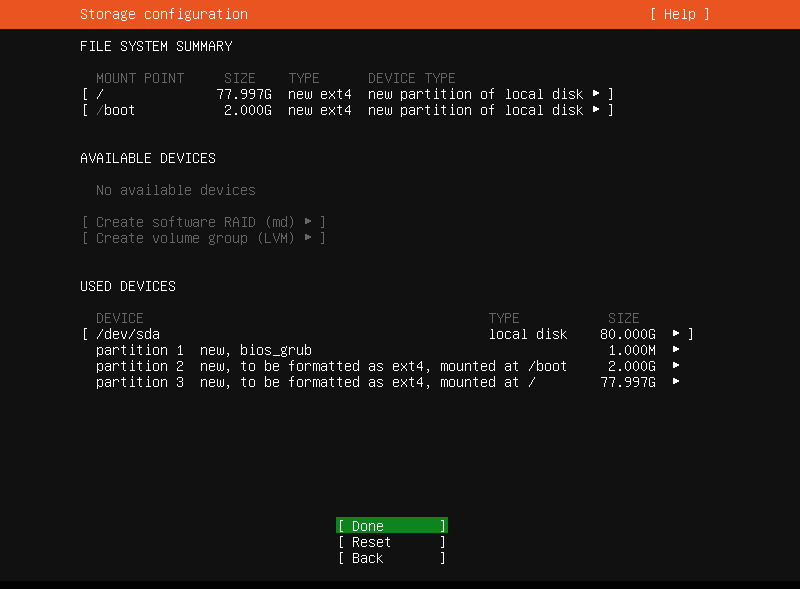
Task: Expand arrow on root filesystem row
Action: pyautogui.click(x=596, y=93)
